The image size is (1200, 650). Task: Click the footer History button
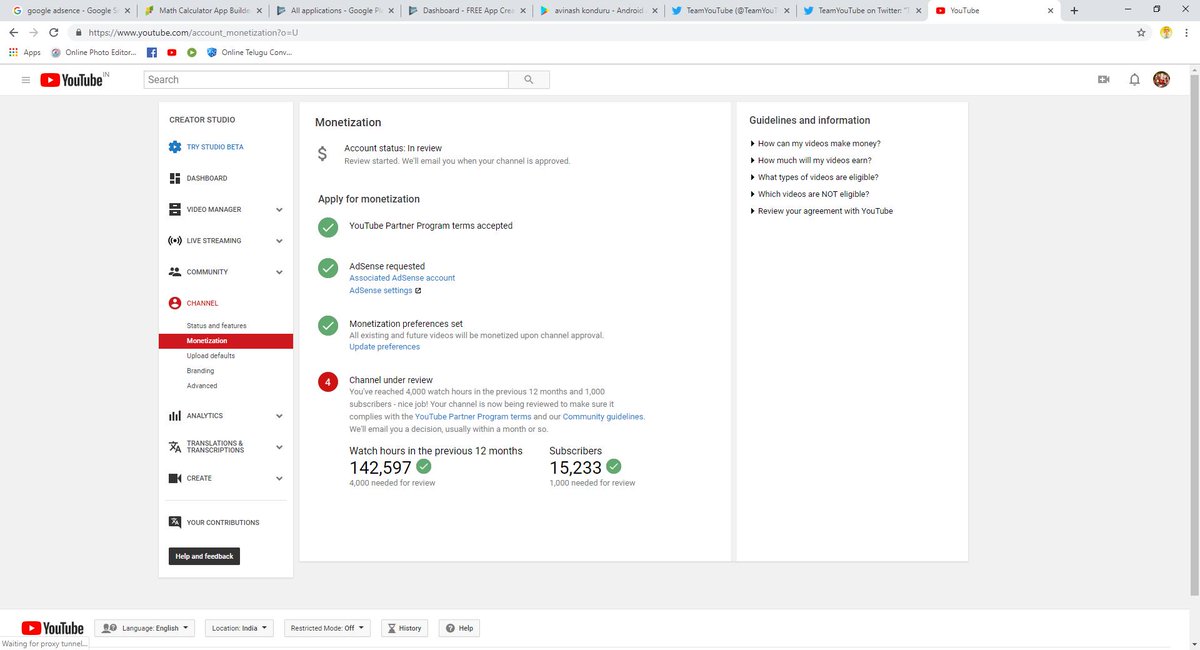pos(404,628)
